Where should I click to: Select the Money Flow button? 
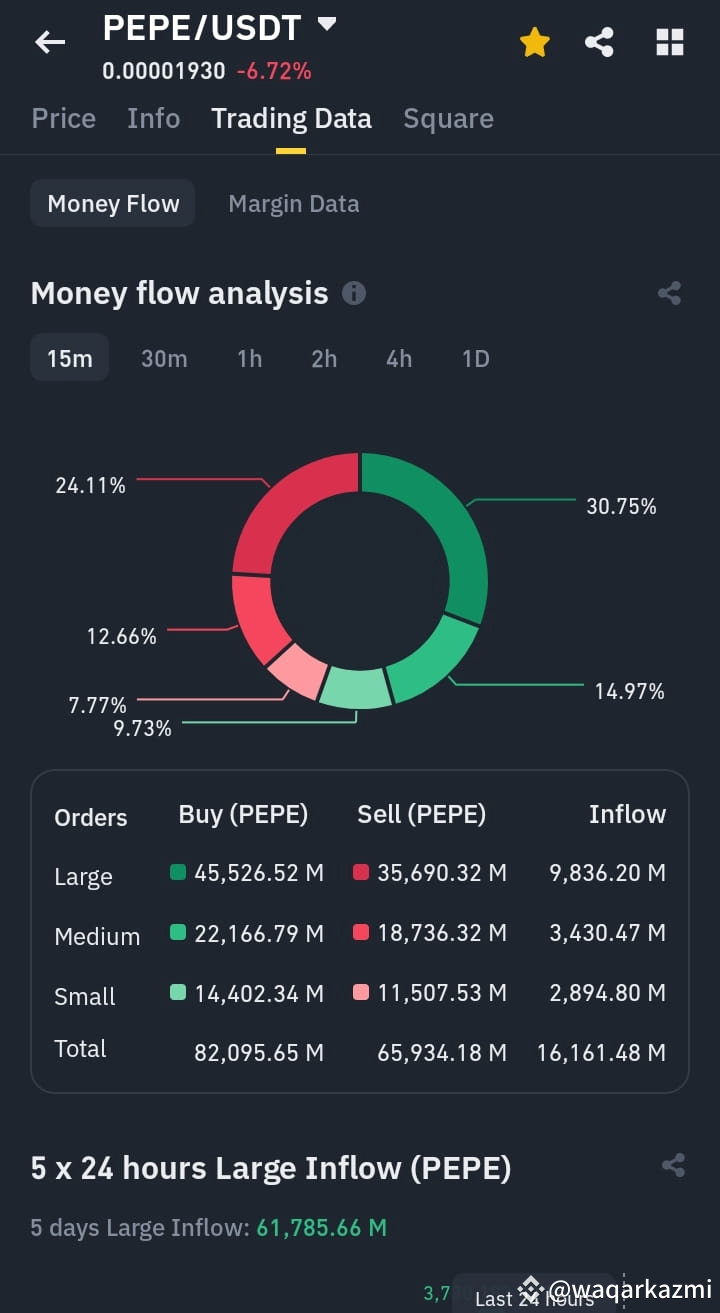pos(113,204)
